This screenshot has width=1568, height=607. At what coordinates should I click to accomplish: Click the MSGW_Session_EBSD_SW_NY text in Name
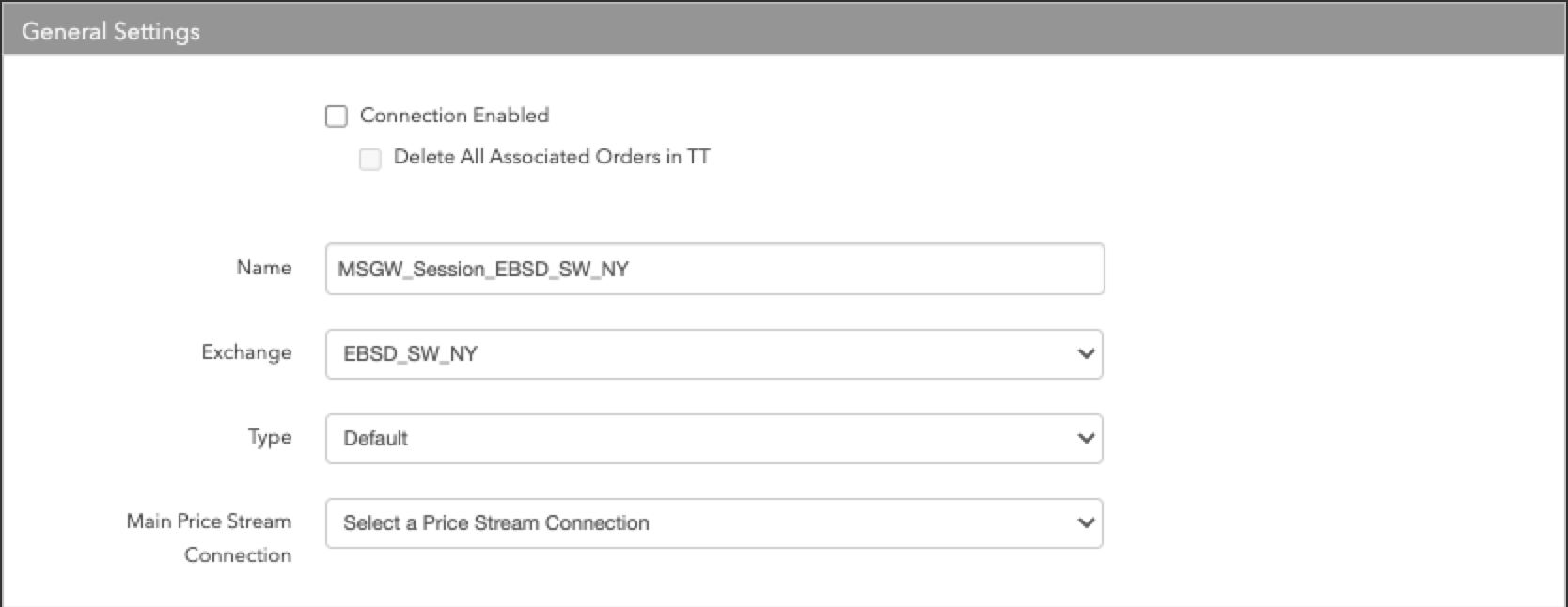[x=483, y=270]
